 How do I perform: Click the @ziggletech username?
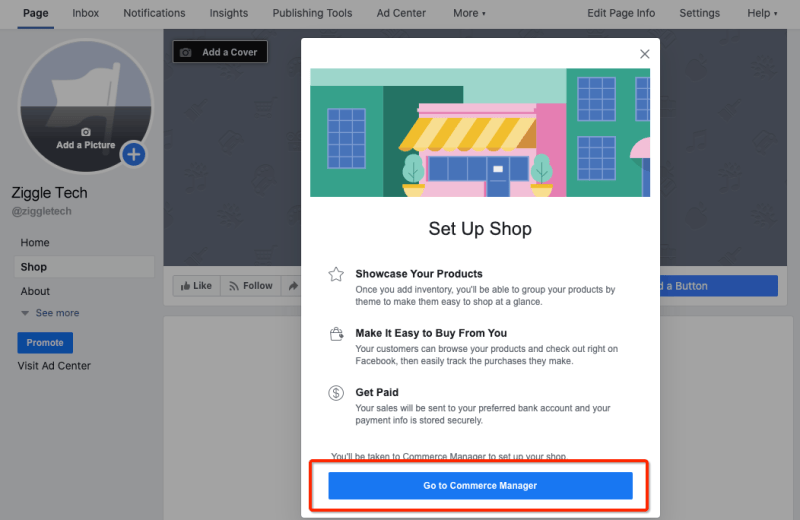[x=42, y=211]
